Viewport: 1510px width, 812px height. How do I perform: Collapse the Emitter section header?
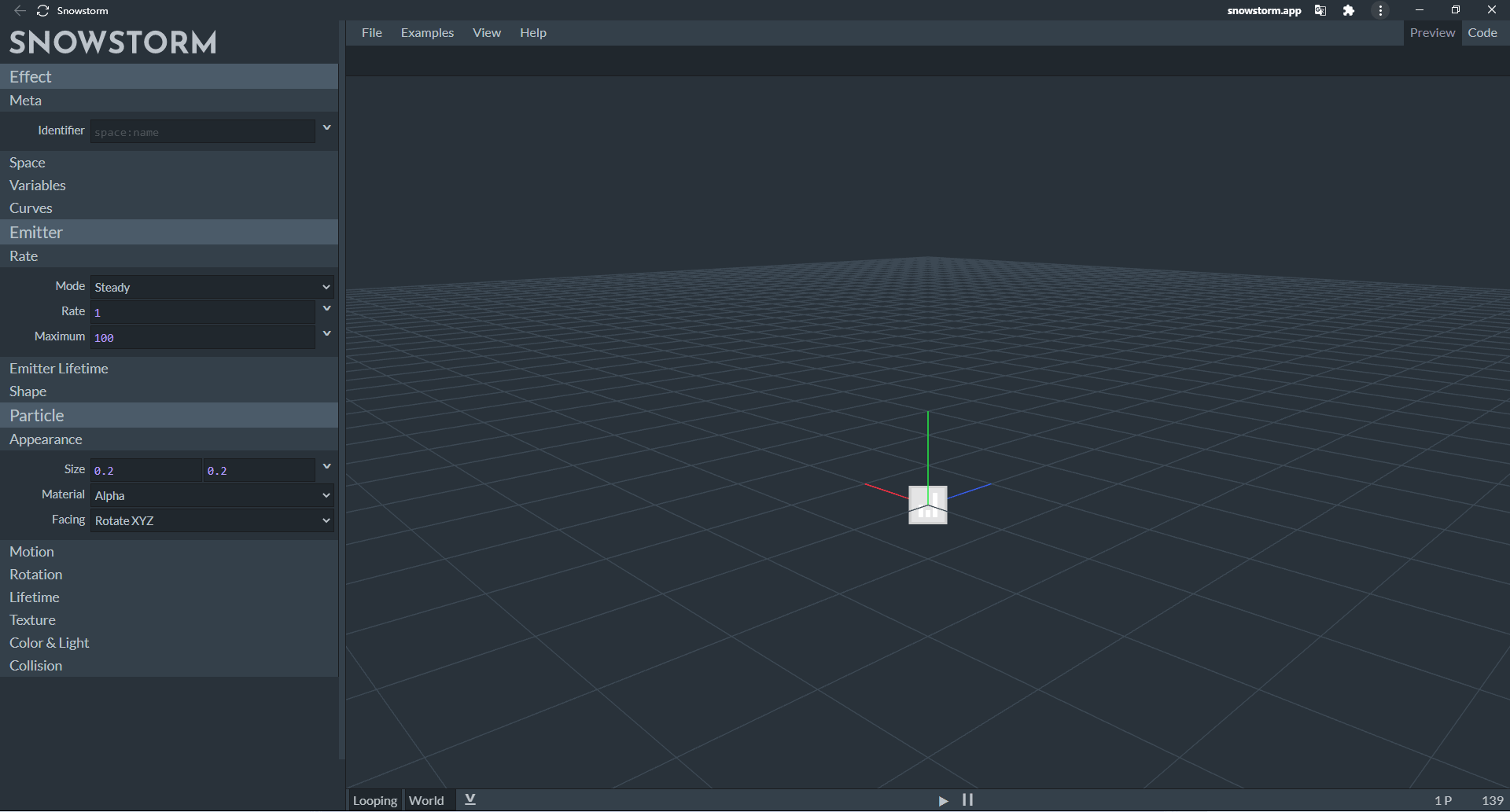point(169,232)
